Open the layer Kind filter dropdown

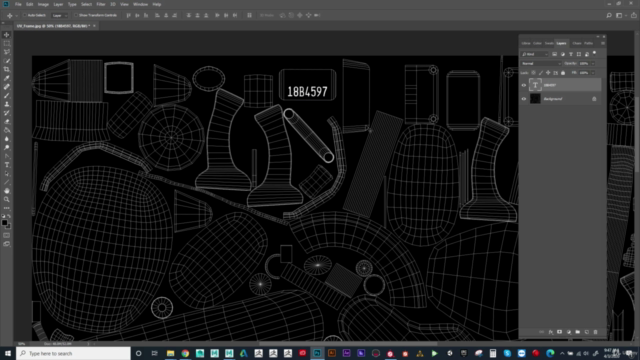tap(535, 54)
